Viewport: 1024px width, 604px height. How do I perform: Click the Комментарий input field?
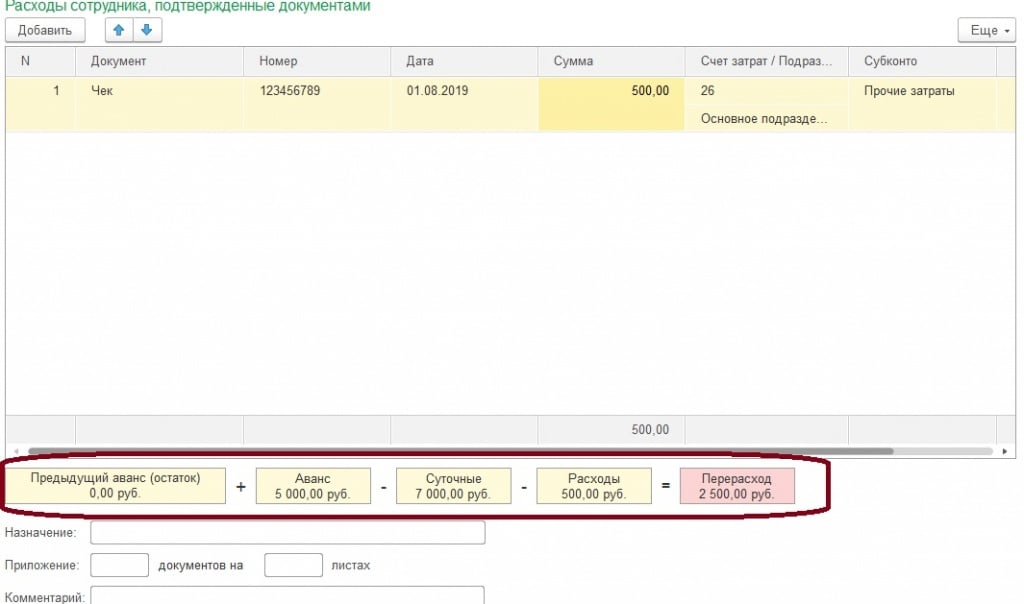287,596
